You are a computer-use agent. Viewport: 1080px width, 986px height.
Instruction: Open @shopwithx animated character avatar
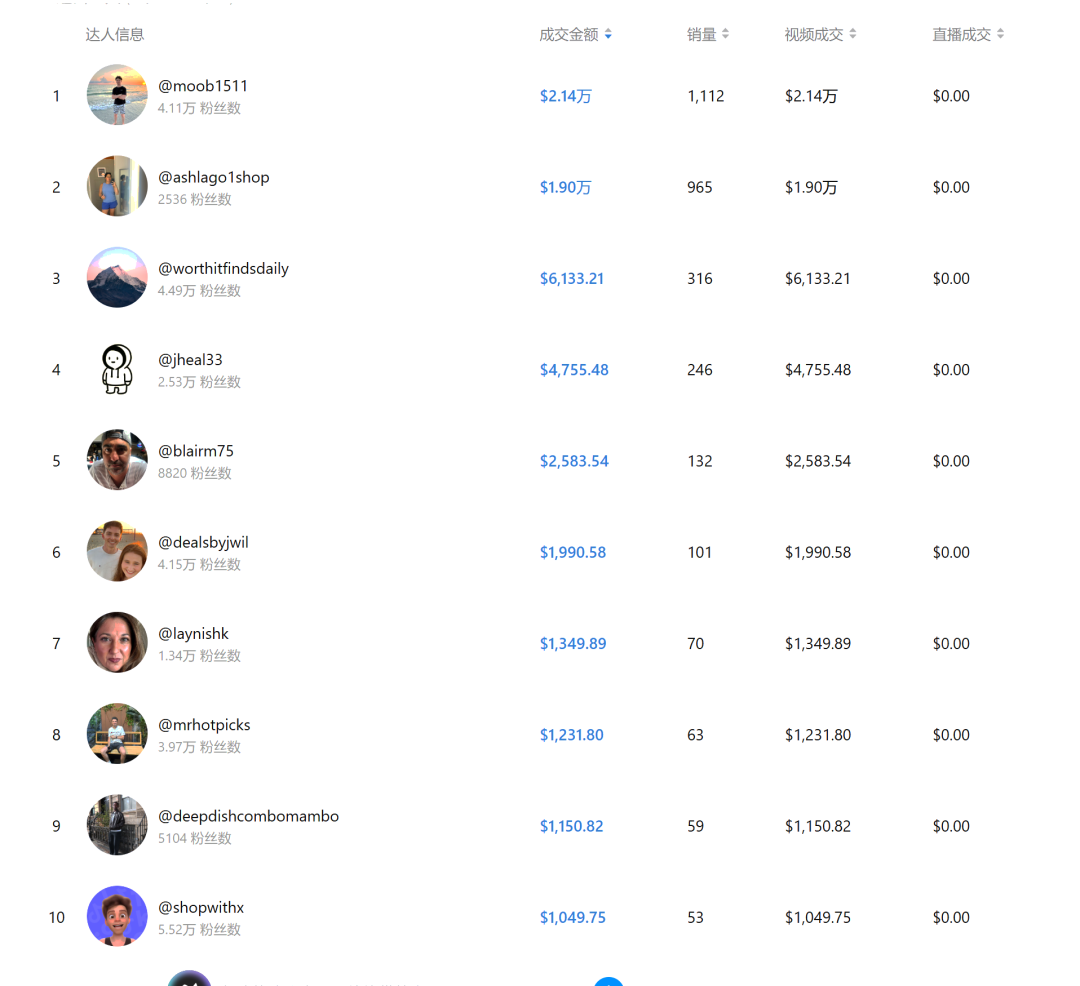pos(117,916)
